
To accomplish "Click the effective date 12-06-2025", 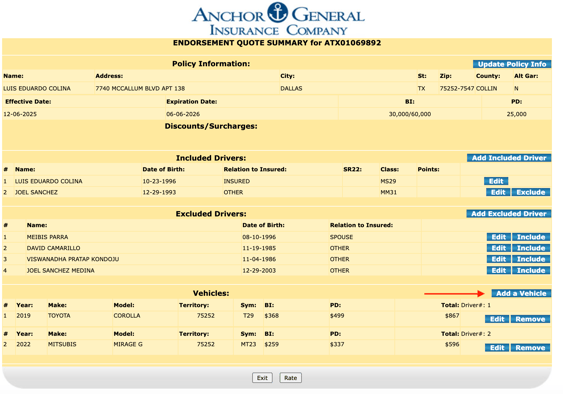I will coord(20,114).
